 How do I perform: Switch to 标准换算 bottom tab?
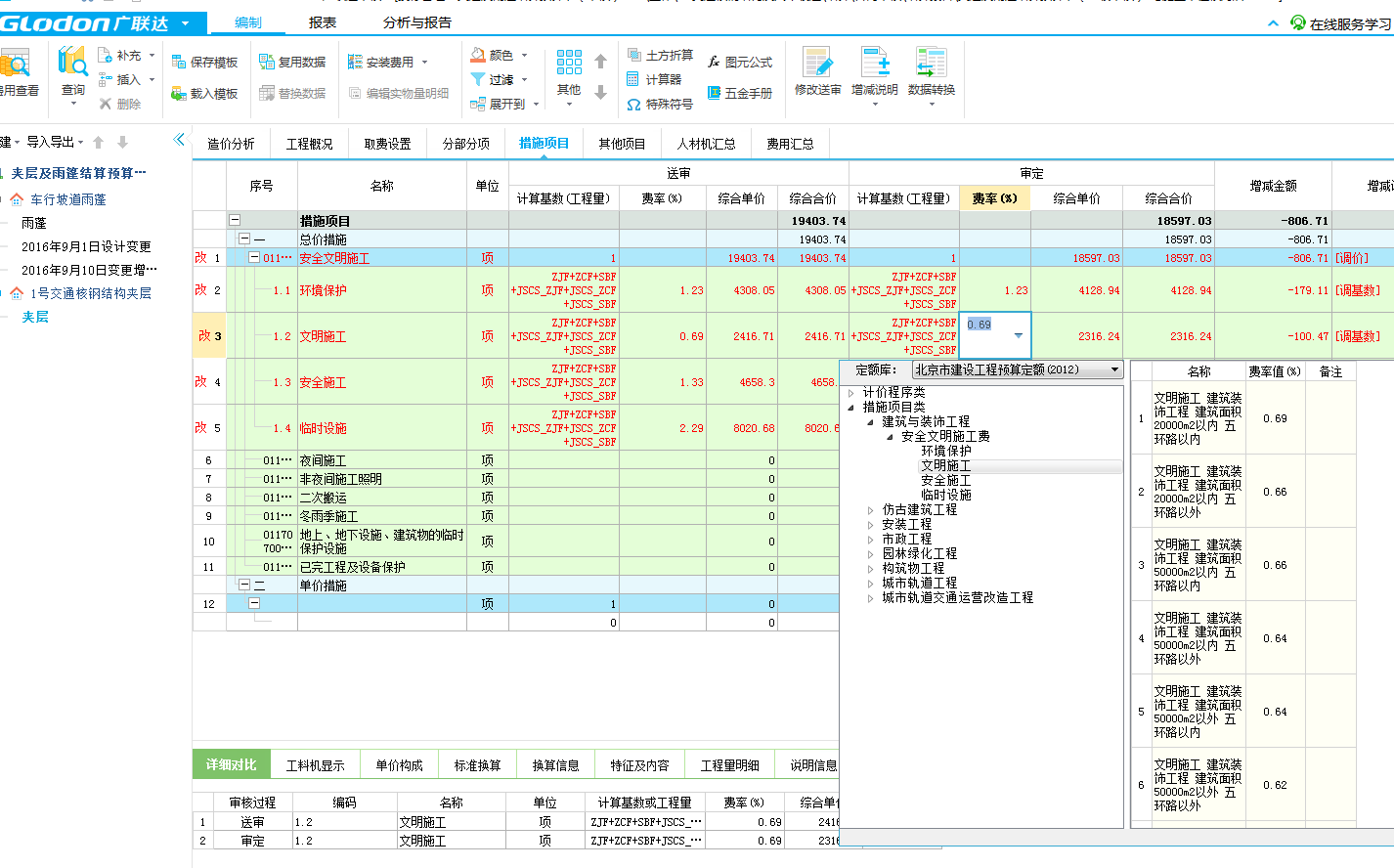[477, 765]
